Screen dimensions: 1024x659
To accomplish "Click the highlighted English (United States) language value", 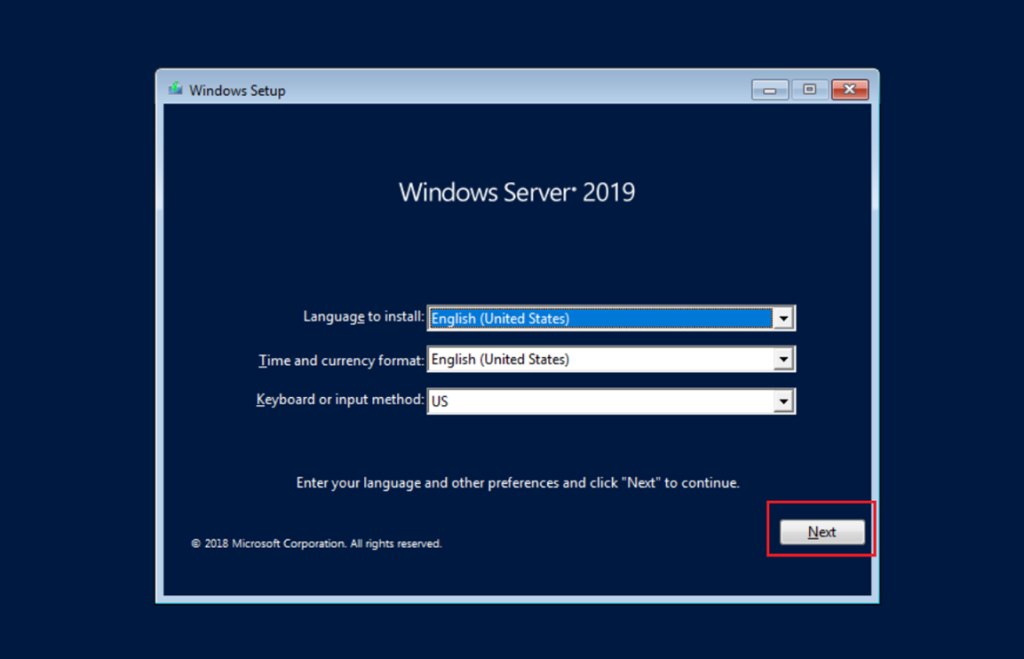I will [500, 318].
